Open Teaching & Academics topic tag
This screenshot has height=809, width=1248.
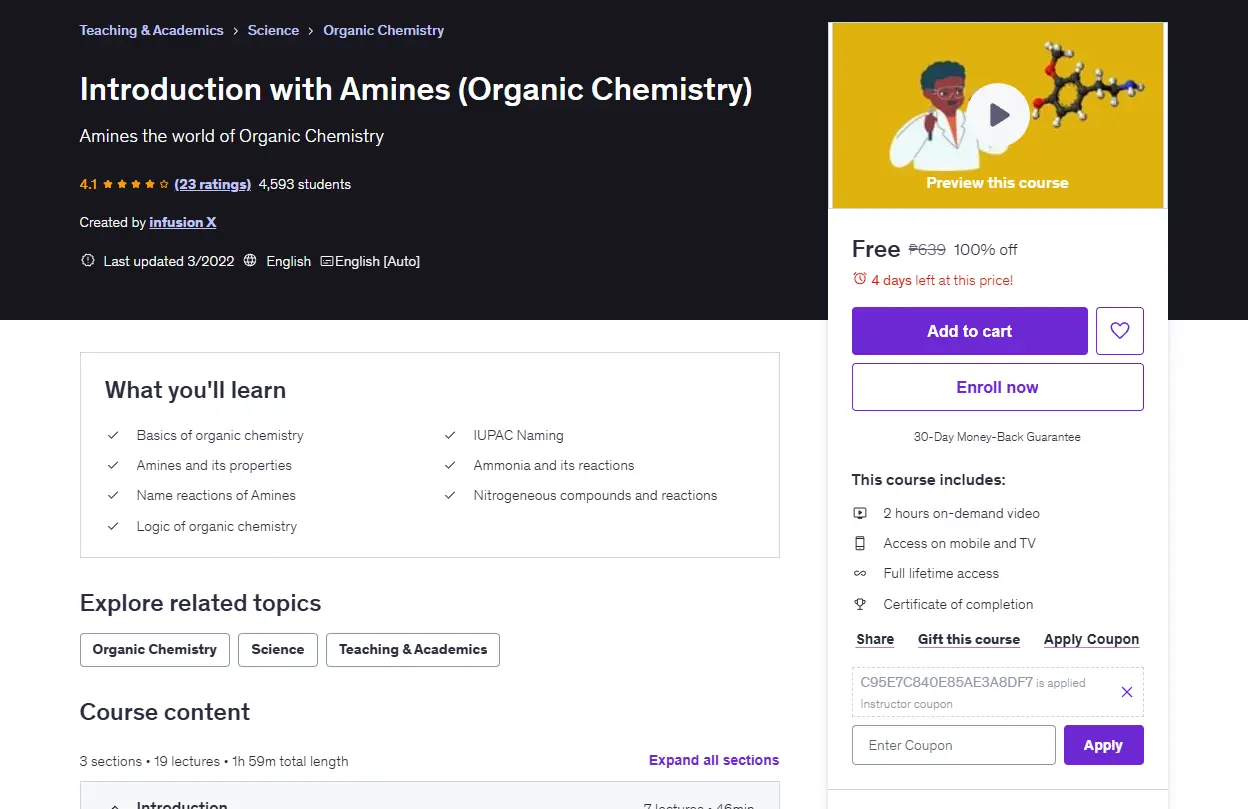[x=413, y=649]
